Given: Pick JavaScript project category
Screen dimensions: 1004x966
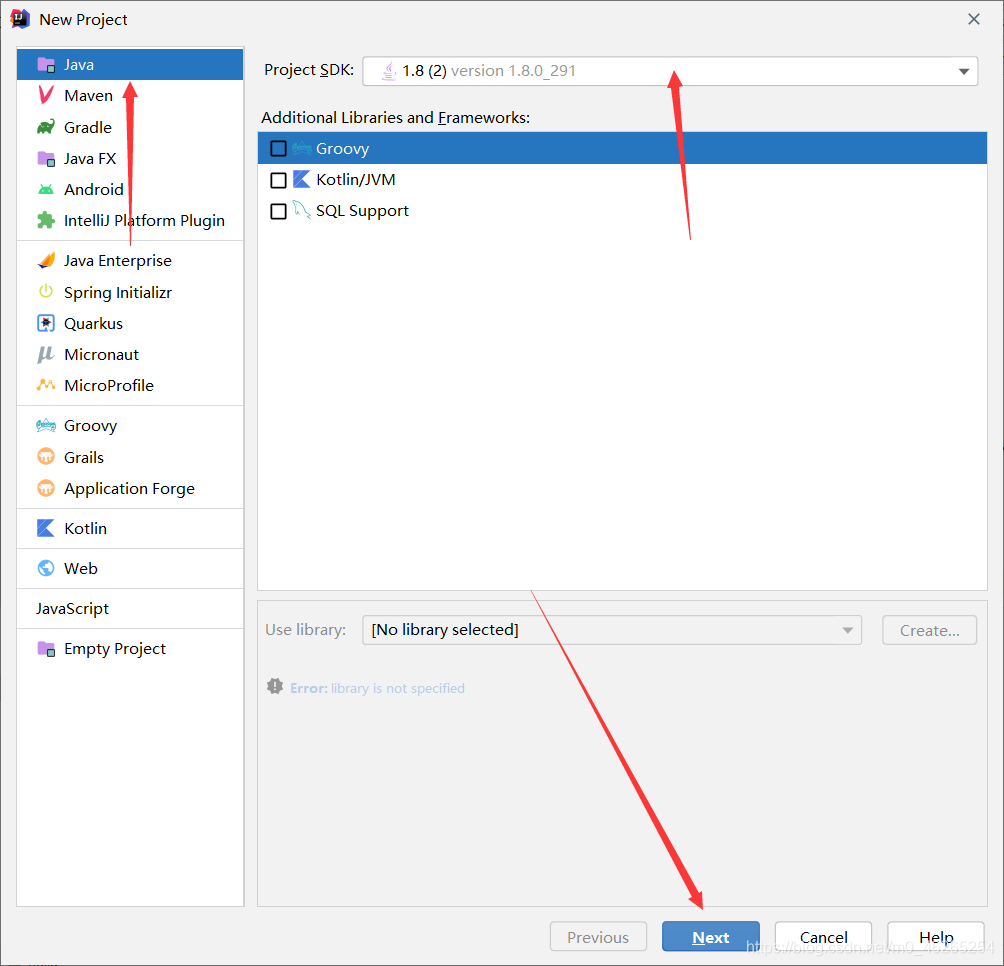Looking at the screenshot, I should coord(130,608).
